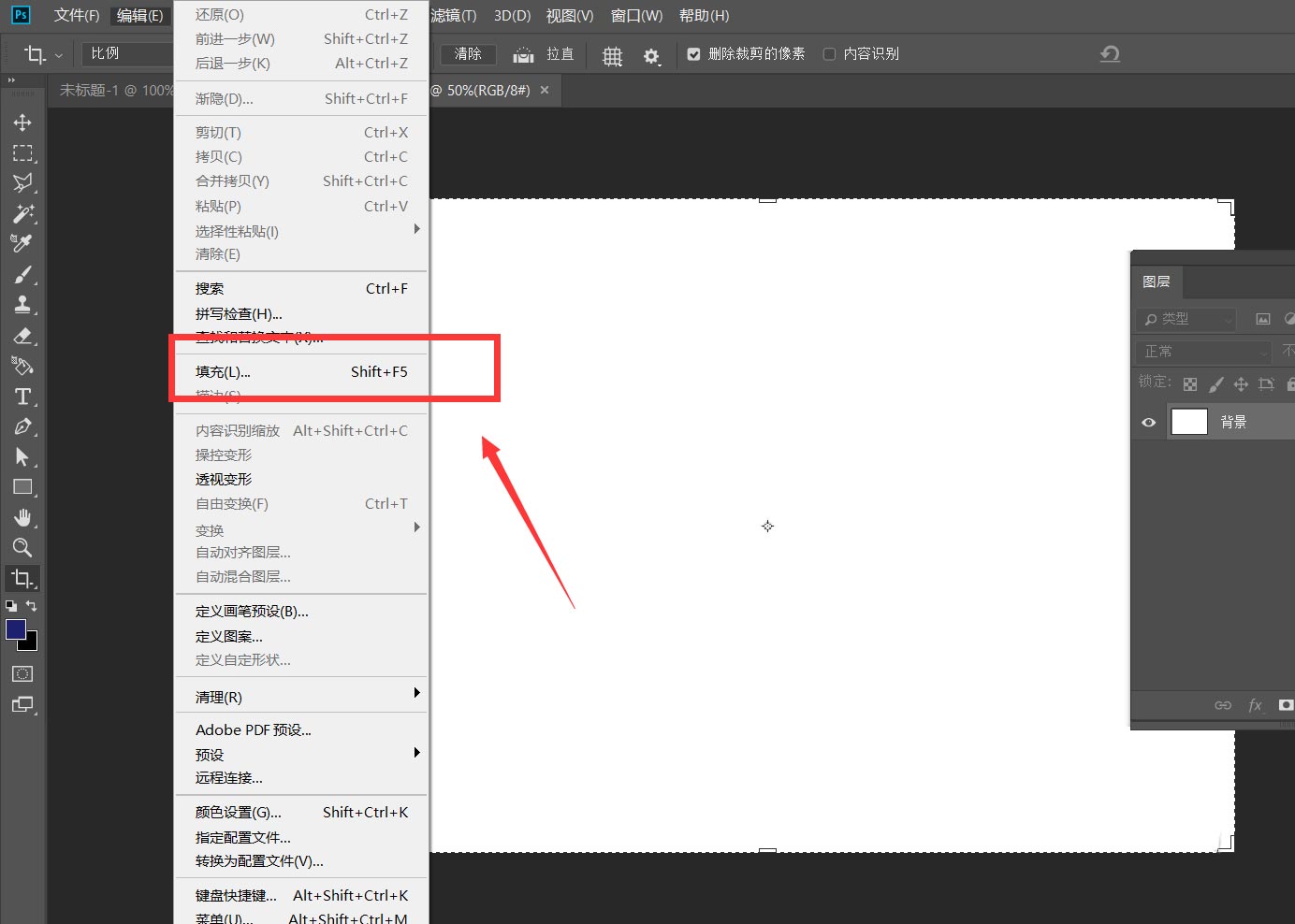Lock image pixels brush icon
Viewport: 1295px width, 924px height.
click(x=1215, y=383)
